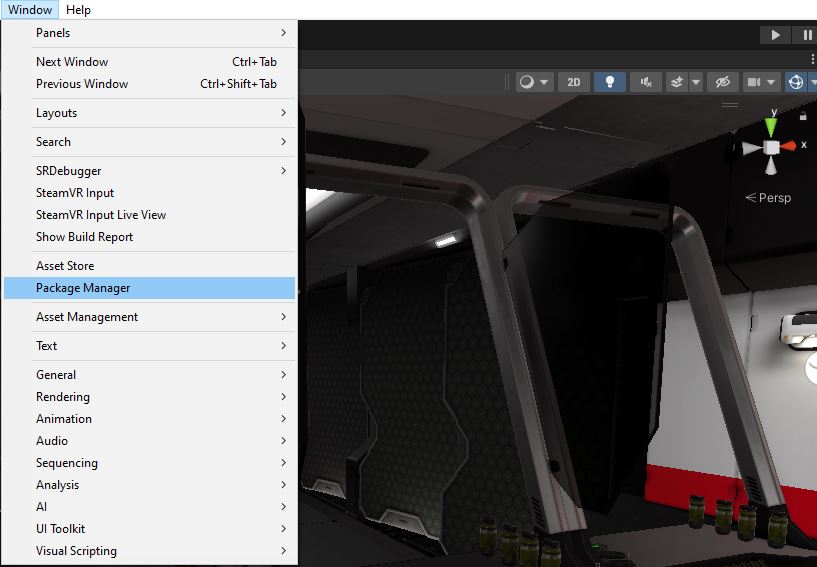Viewport: 817px width, 567px height.
Task: Open the dropdown arrow next to the camera icon
Action: pos(772,82)
